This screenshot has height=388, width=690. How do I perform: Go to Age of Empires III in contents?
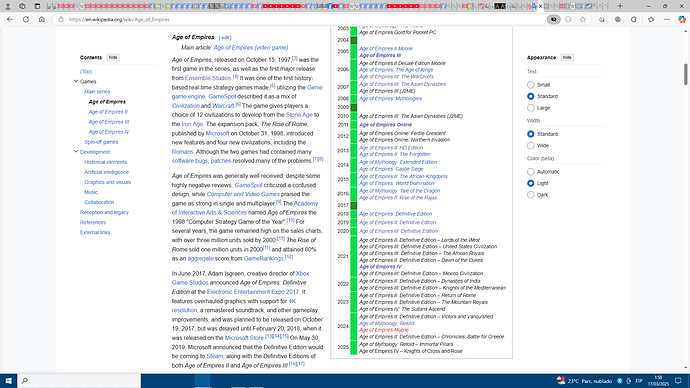109,122
